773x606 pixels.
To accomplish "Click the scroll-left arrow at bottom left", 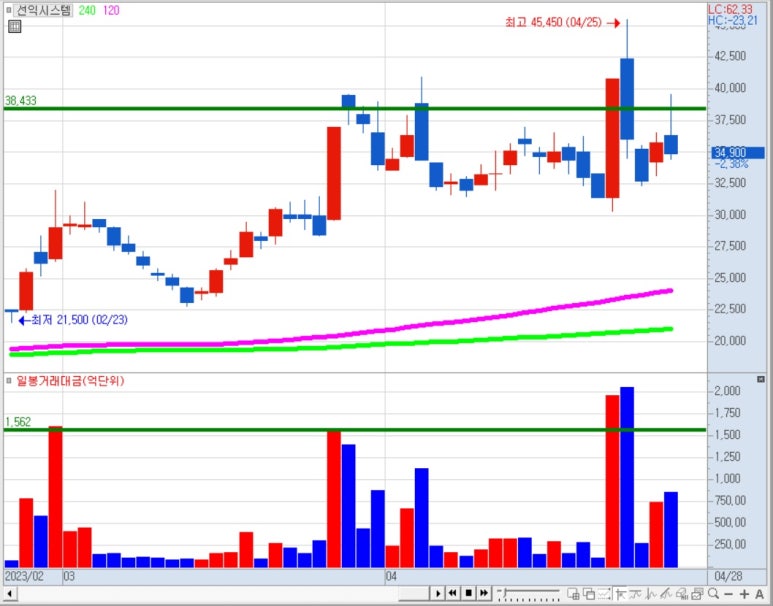I will [x=9, y=594].
